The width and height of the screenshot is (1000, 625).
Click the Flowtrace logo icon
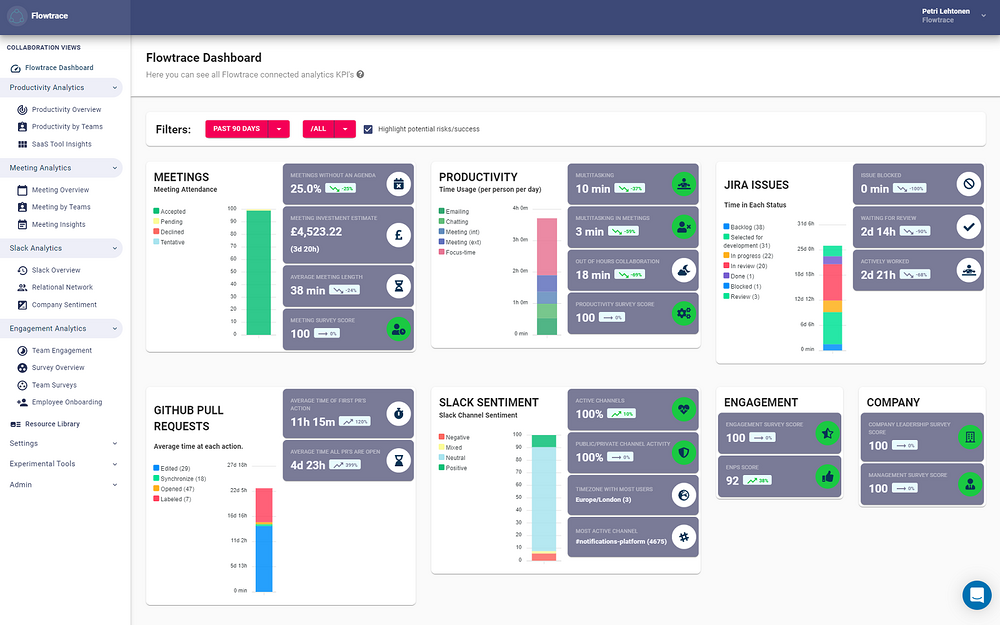(x=16, y=16)
